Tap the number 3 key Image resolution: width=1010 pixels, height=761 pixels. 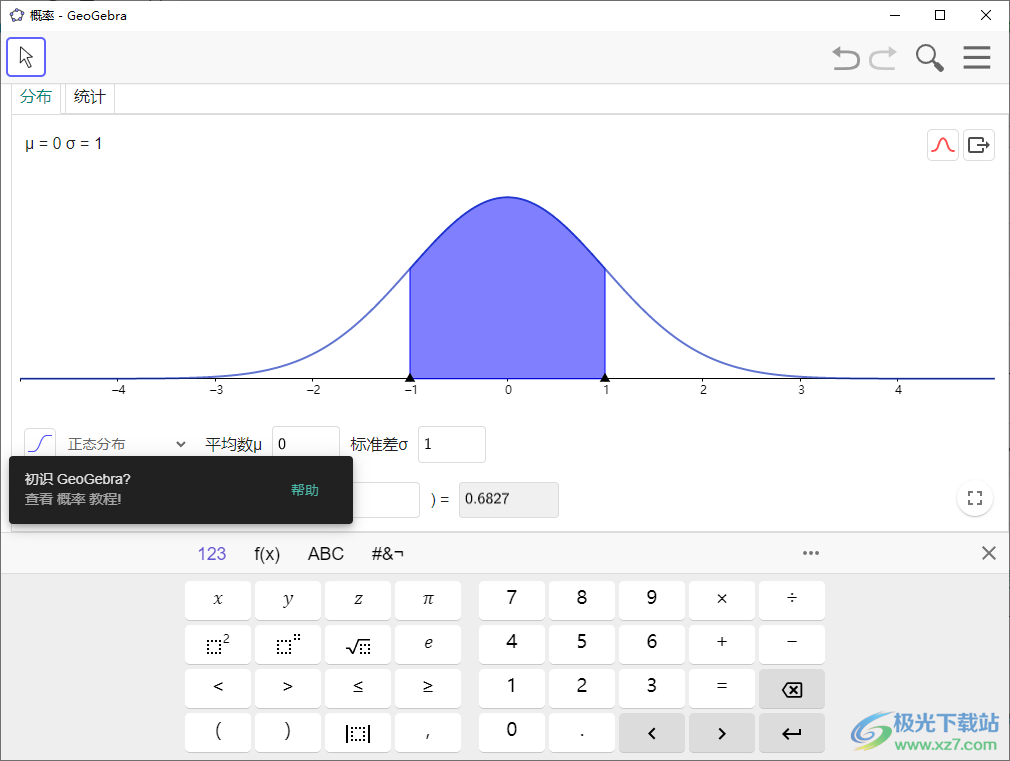point(652,689)
